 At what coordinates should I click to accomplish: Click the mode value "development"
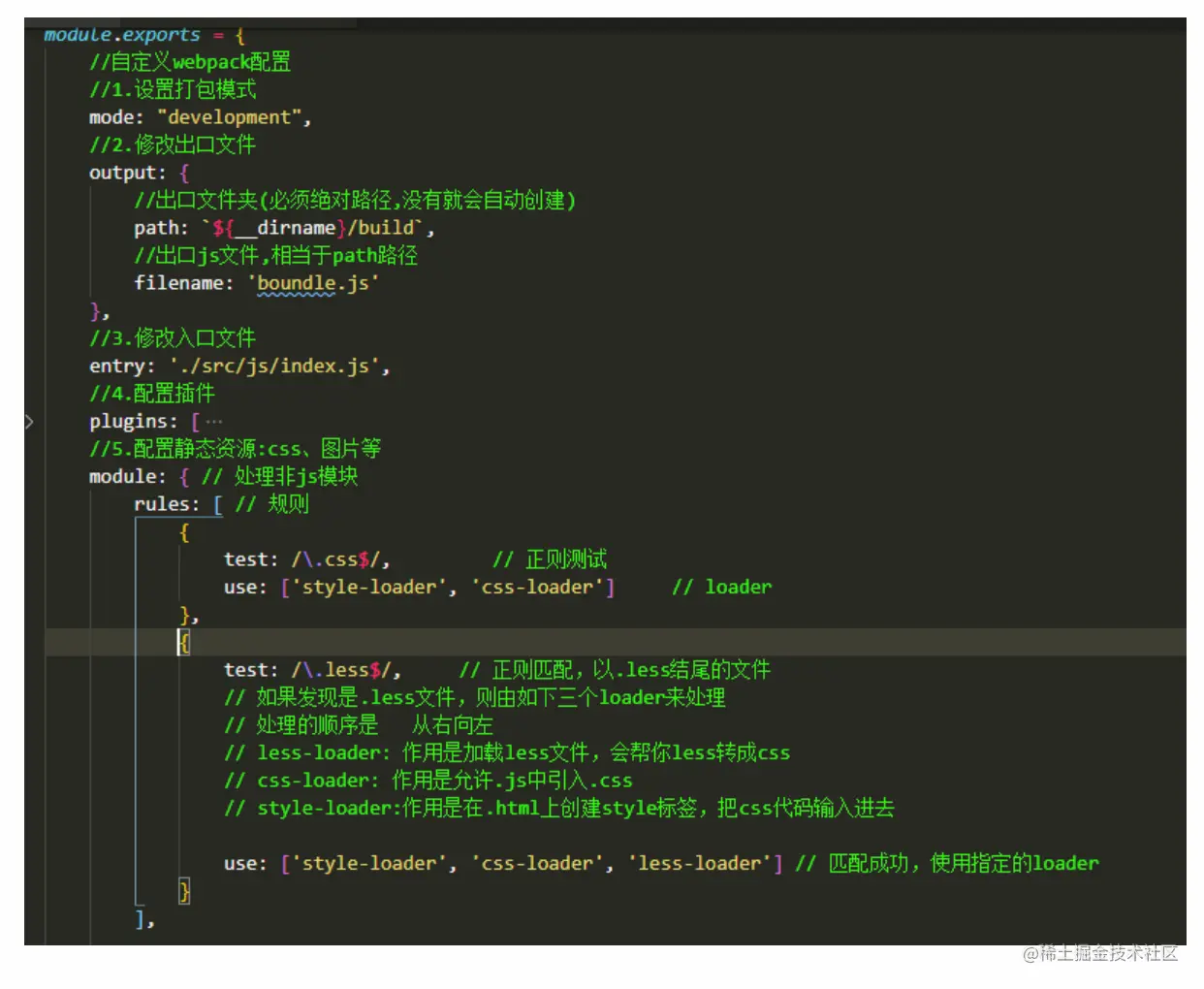pos(229,117)
